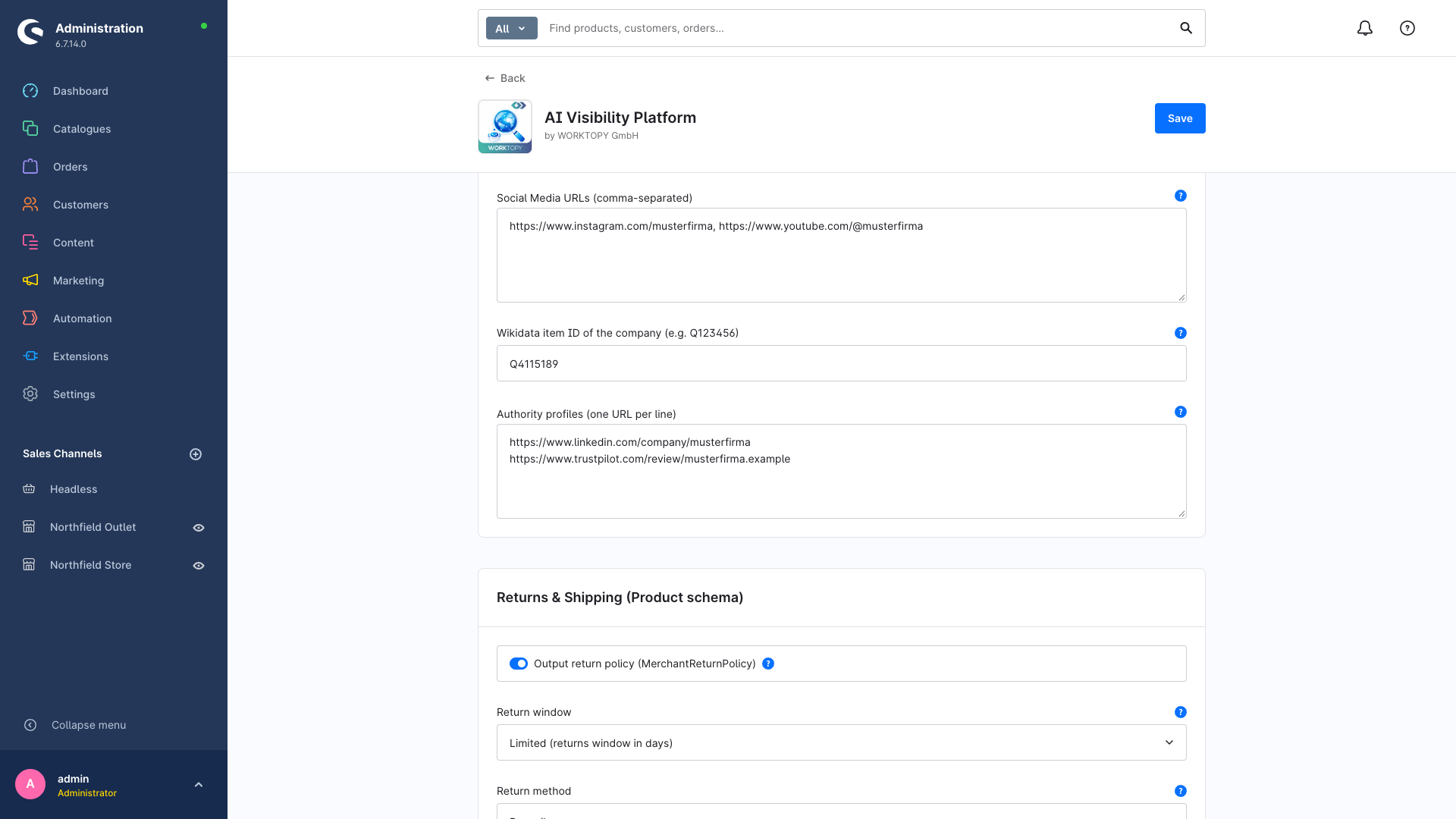The height and width of the screenshot is (819, 1456).
Task: Click the Content layout icon
Action: tap(30, 243)
